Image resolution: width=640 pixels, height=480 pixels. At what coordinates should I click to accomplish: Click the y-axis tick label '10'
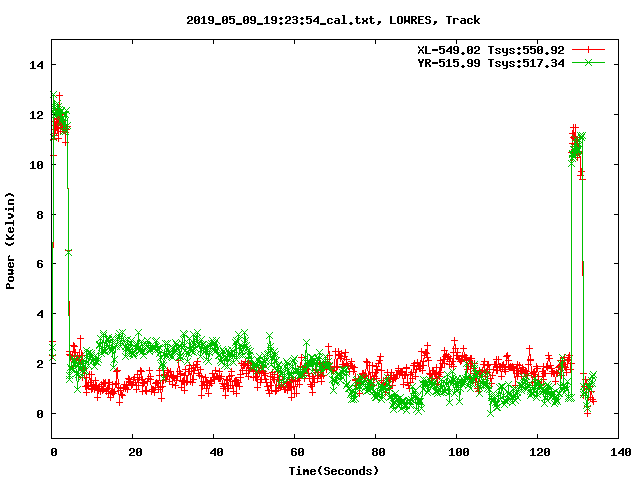[x=36, y=165]
